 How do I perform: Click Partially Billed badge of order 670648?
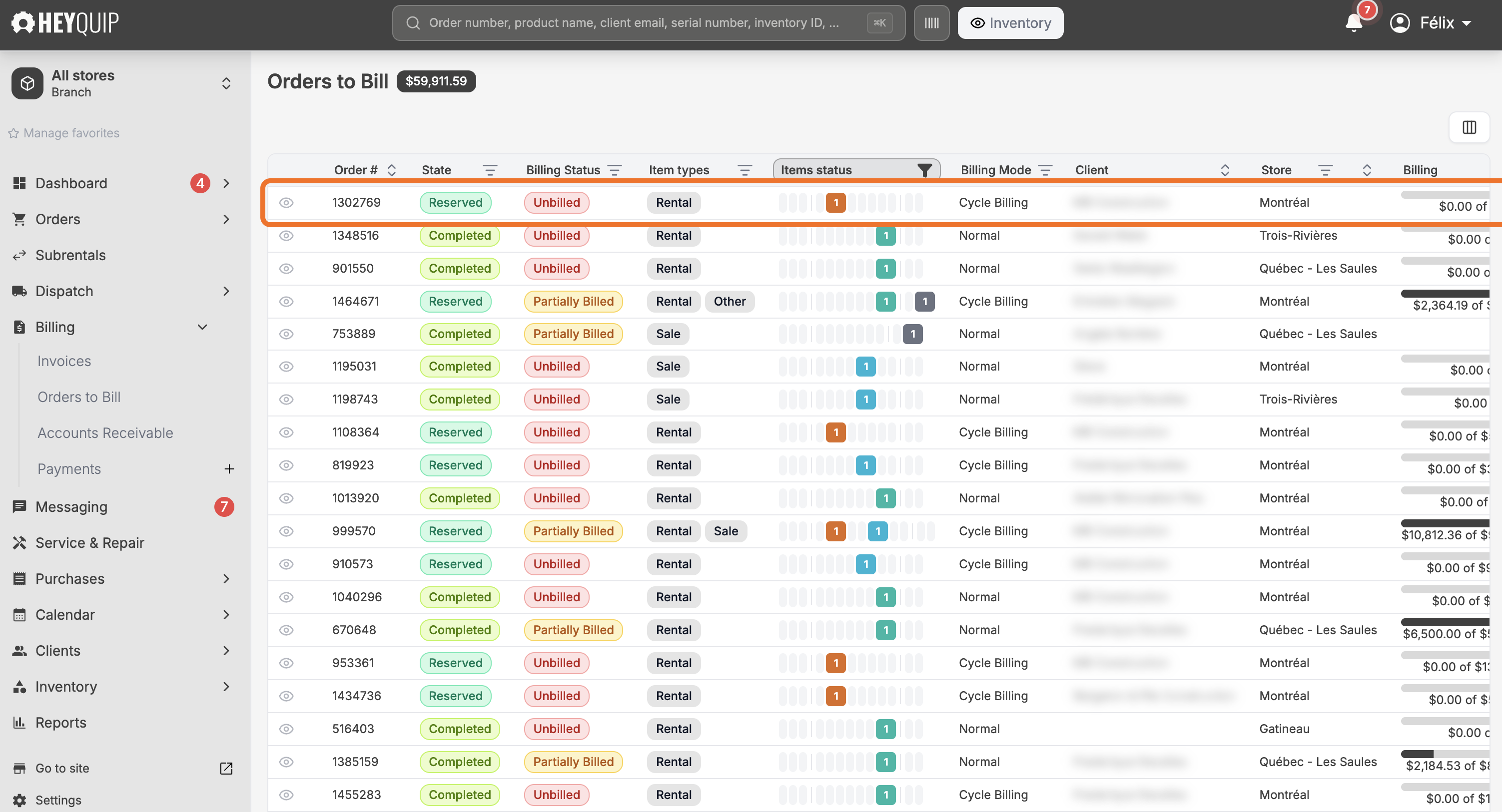tap(573, 630)
